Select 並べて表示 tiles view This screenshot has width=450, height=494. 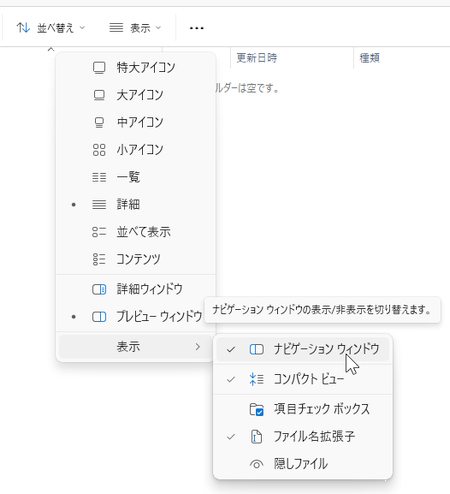click(x=136, y=232)
